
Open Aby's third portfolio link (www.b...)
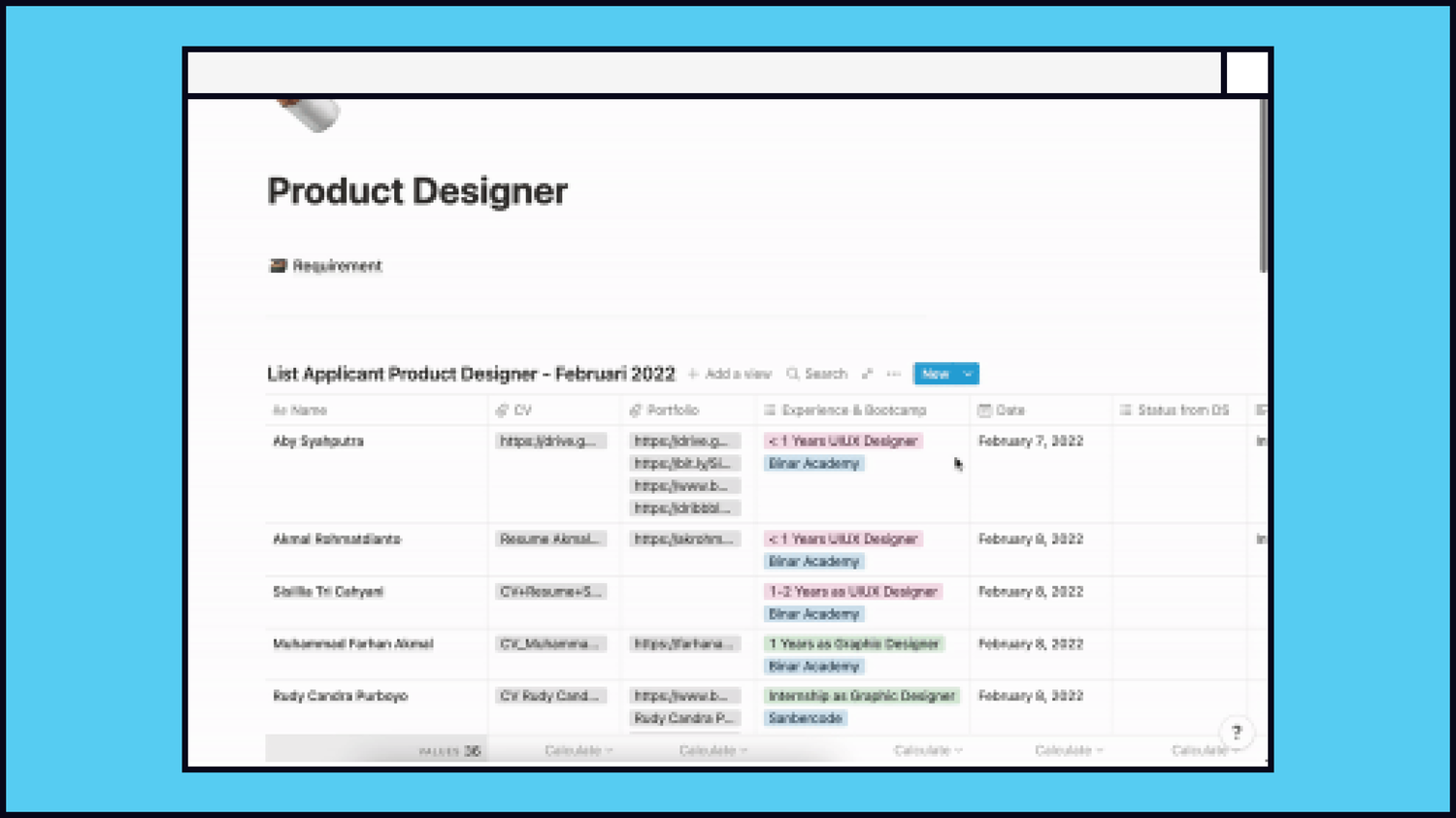click(x=684, y=486)
